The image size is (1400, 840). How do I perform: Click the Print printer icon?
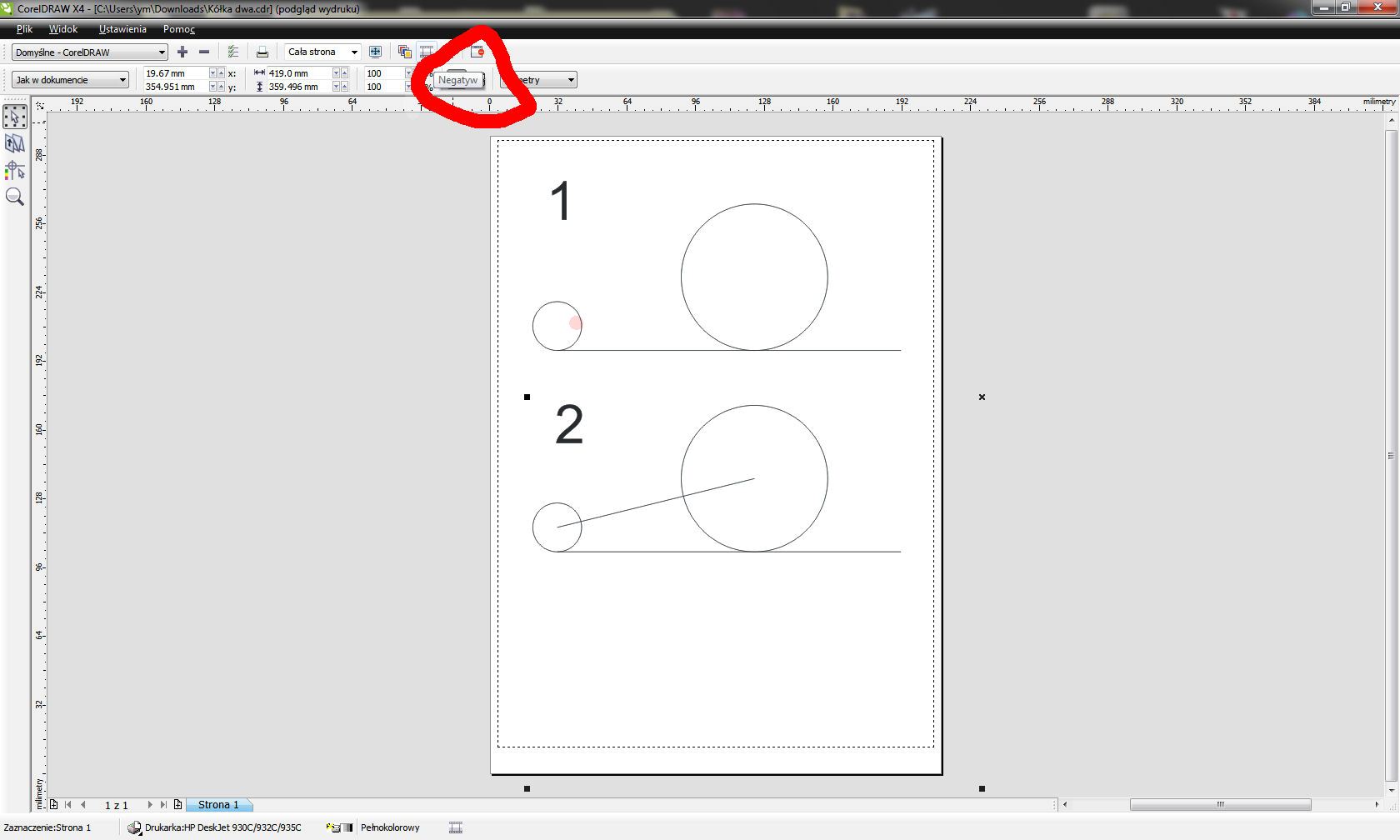click(262, 52)
